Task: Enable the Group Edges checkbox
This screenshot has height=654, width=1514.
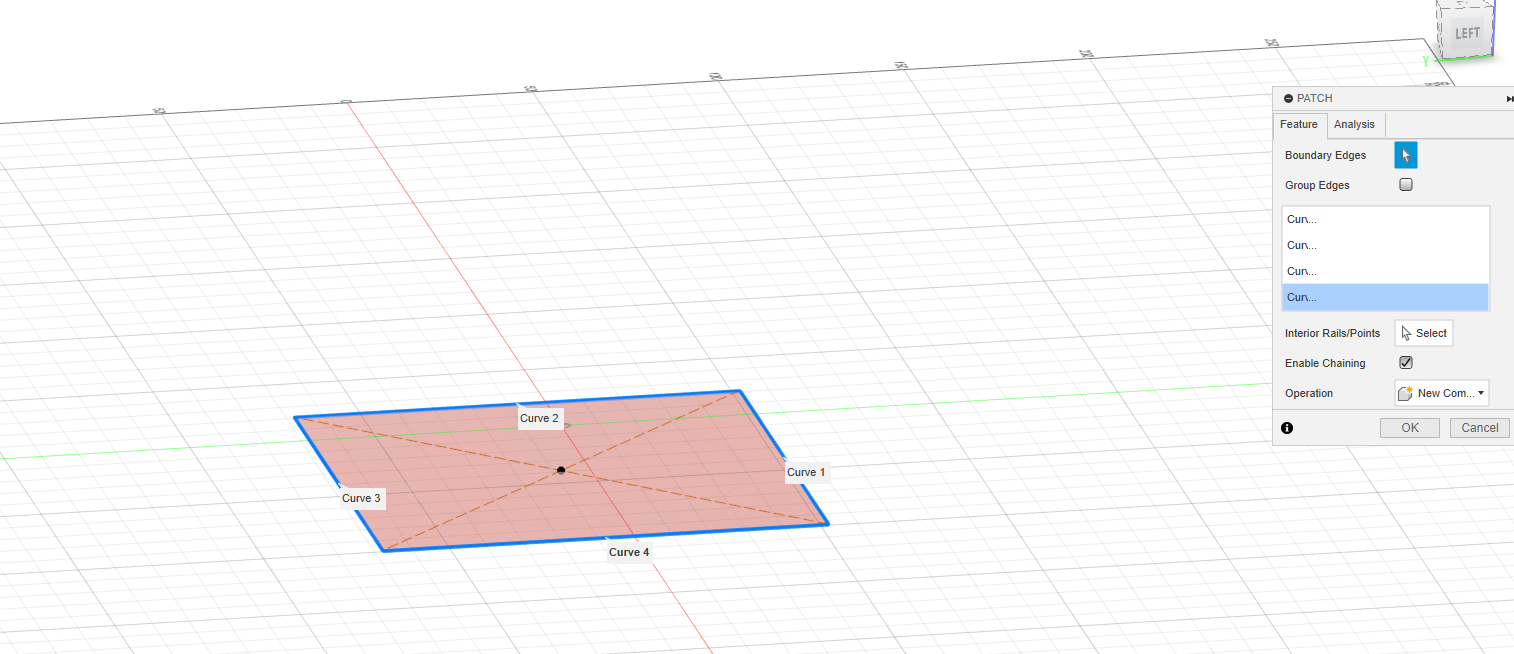Action: point(1406,185)
